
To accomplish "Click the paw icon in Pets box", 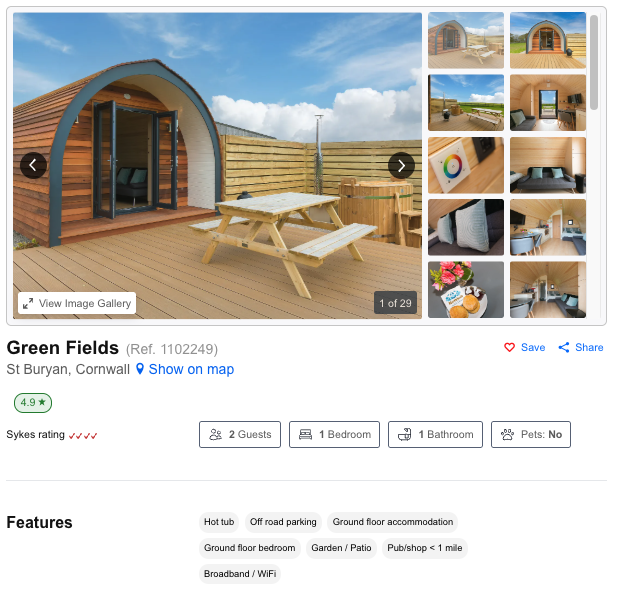I will pyautogui.click(x=507, y=434).
